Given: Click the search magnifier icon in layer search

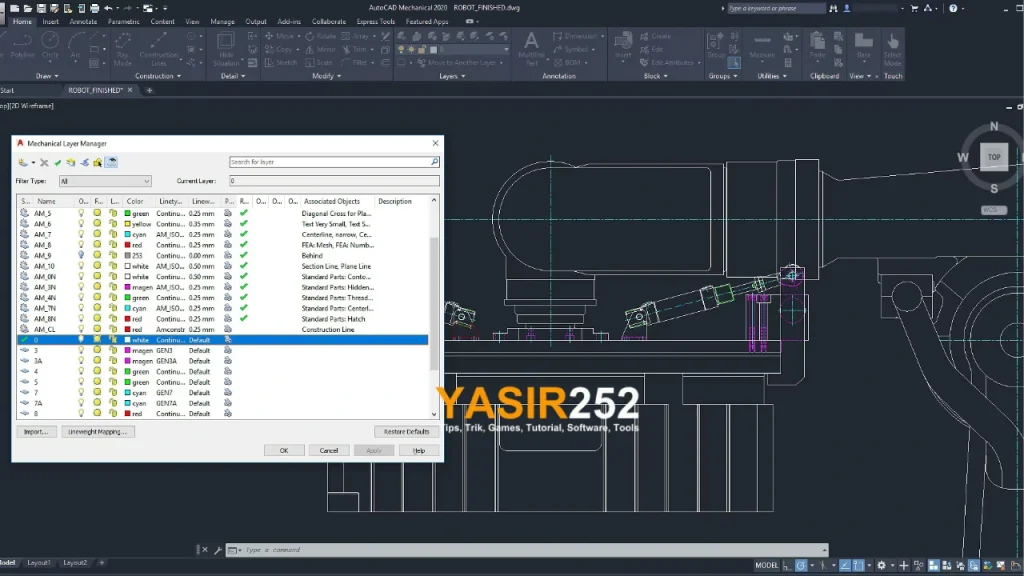Looking at the screenshot, I should pyautogui.click(x=434, y=161).
